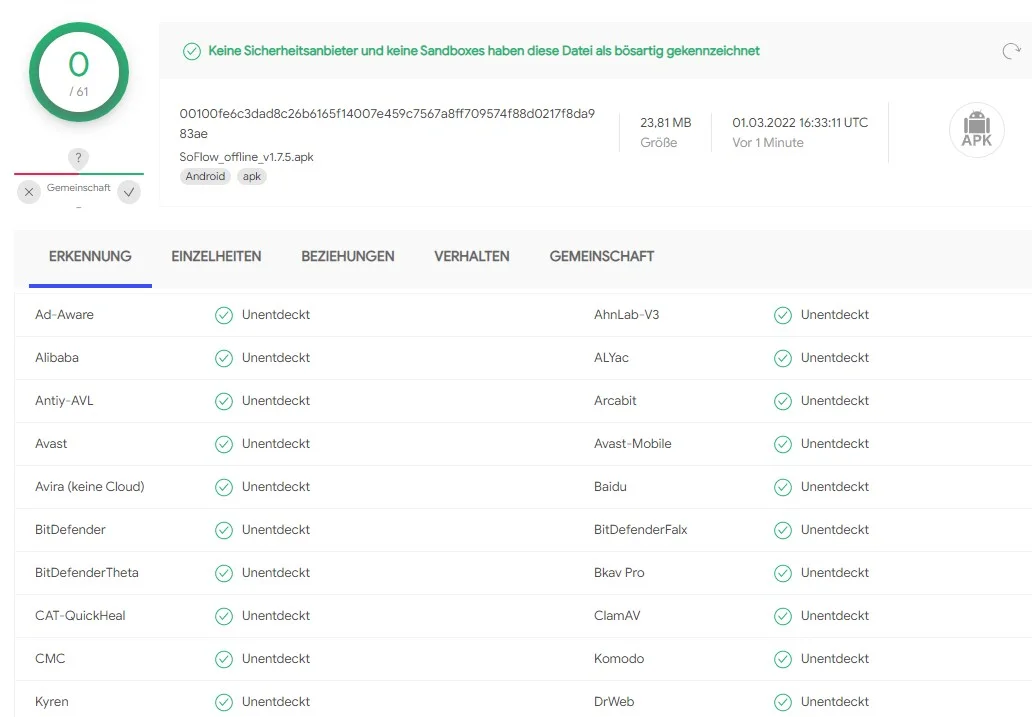Click the check icon in Avast row
1032x717 pixels.
(224, 444)
